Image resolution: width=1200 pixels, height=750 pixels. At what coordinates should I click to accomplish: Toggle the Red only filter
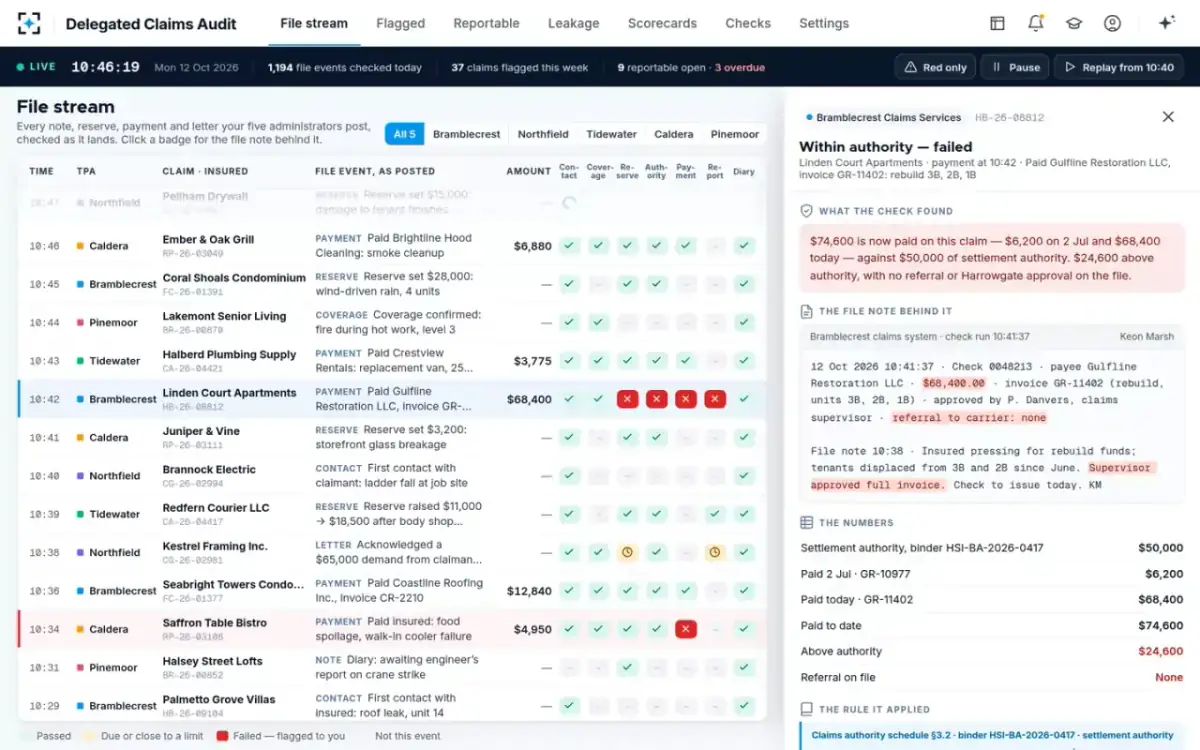[935, 67]
